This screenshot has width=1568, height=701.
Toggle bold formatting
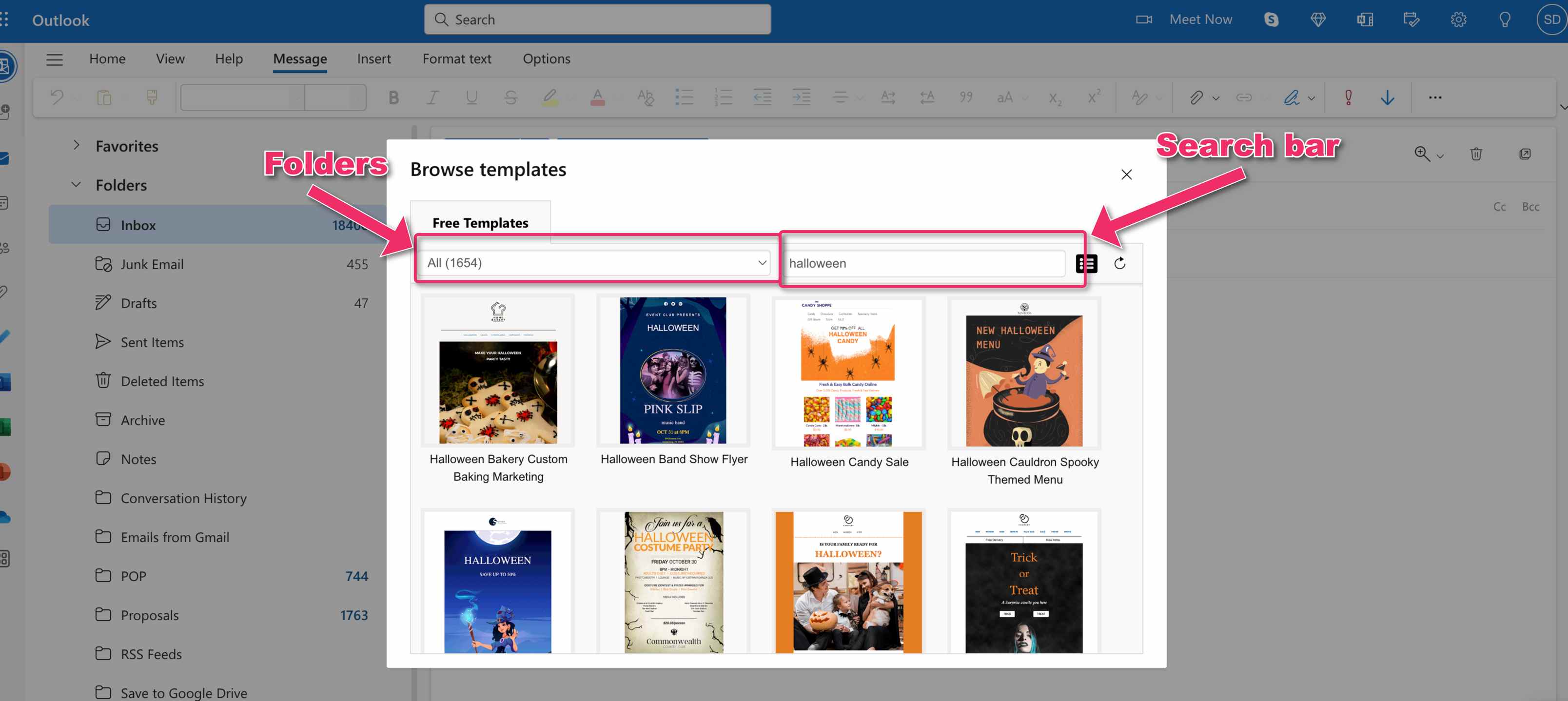point(393,97)
